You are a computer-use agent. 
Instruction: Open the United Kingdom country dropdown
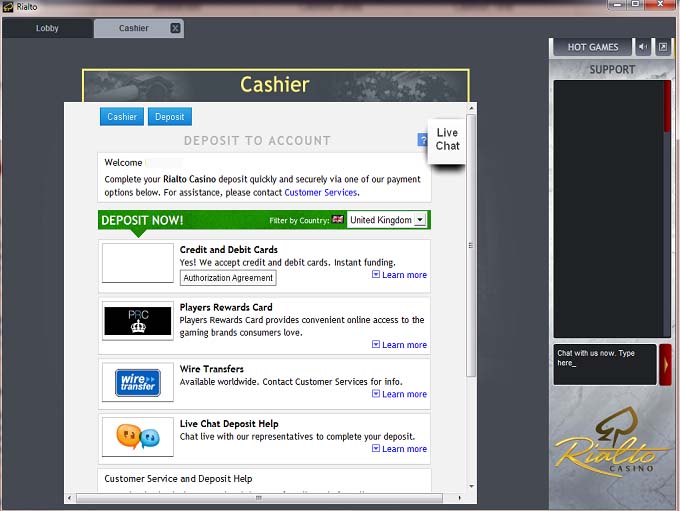point(387,220)
